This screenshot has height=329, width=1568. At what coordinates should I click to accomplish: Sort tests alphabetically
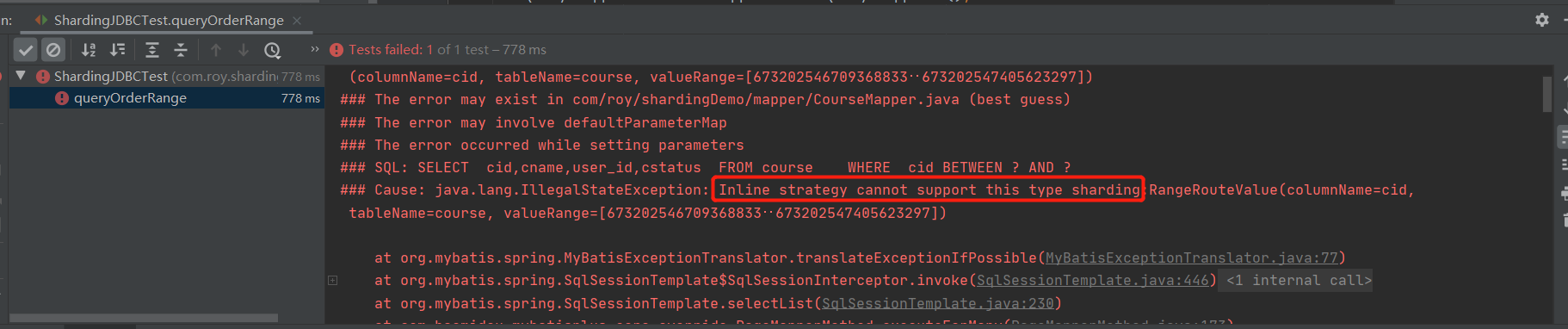click(x=89, y=50)
